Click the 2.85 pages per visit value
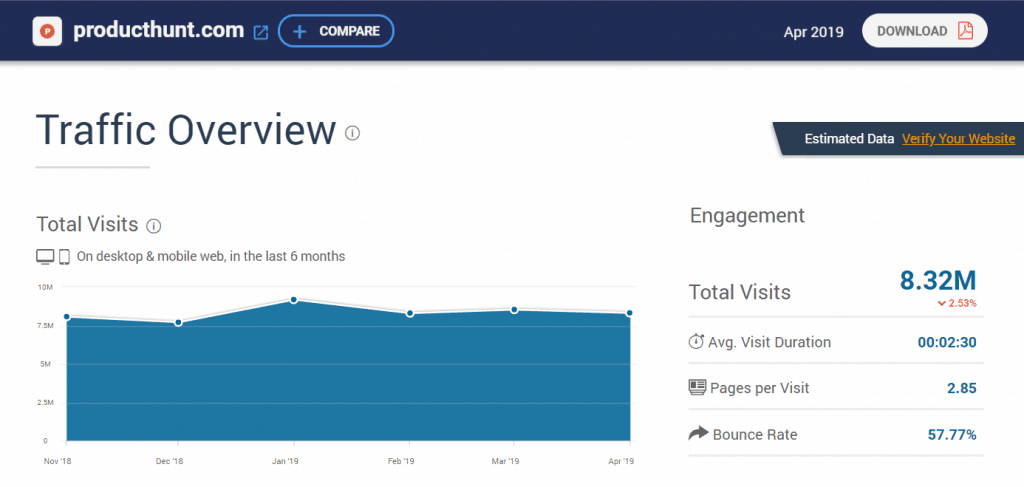Viewport: 1024px width, 487px height. pos(961,388)
